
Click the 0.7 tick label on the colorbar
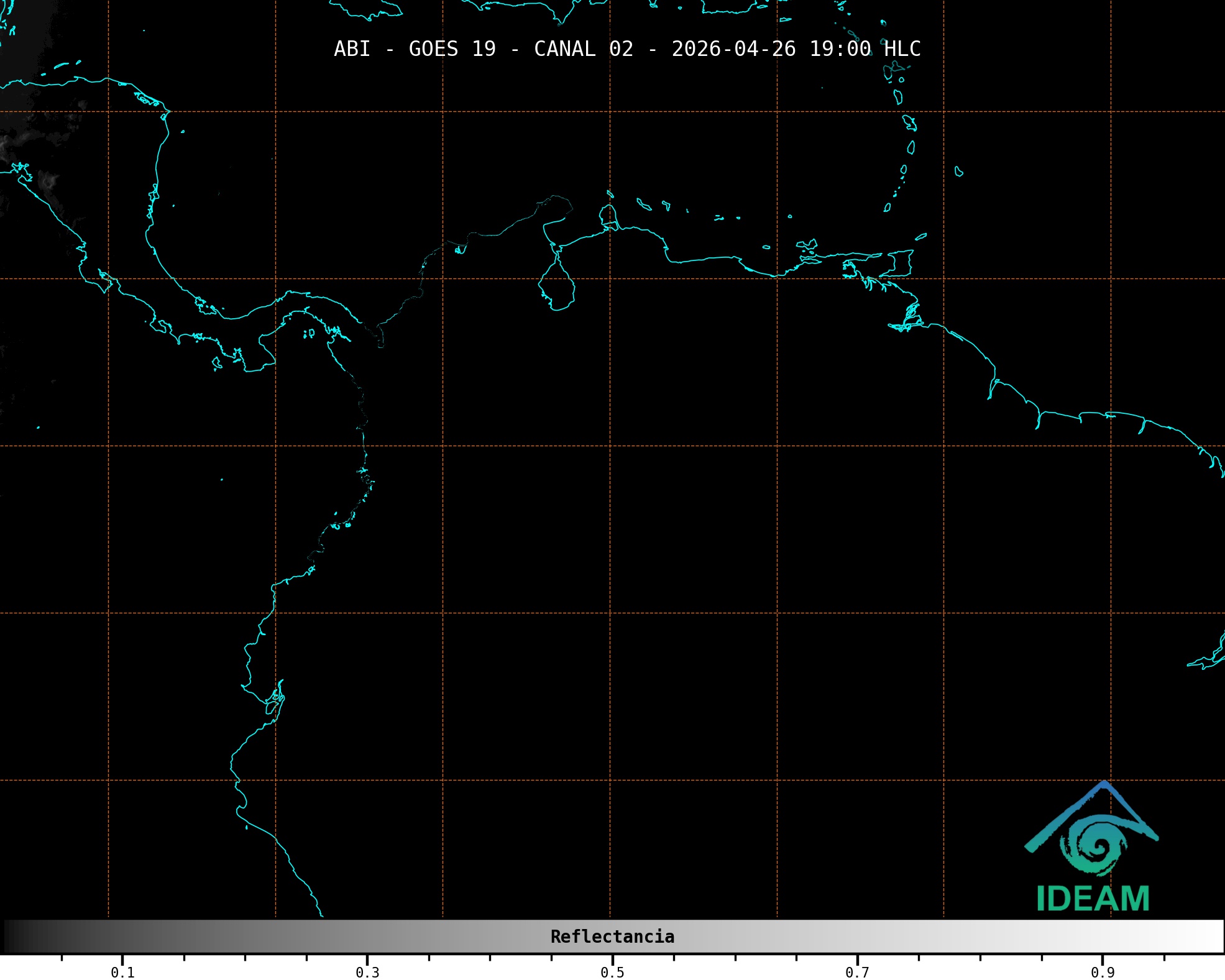pyautogui.click(x=857, y=973)
